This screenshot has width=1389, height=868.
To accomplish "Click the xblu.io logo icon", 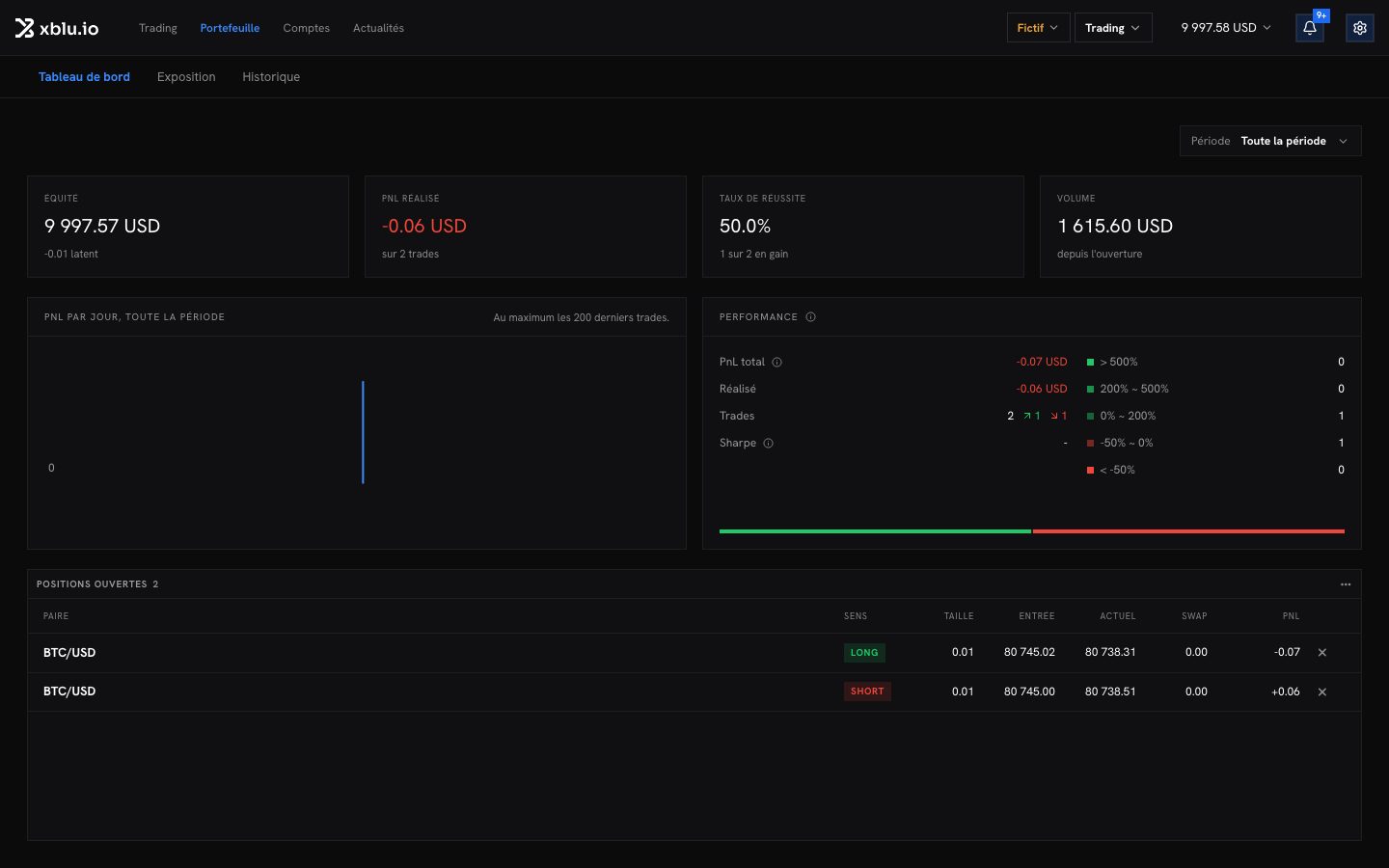I will (x=24, y=28).
